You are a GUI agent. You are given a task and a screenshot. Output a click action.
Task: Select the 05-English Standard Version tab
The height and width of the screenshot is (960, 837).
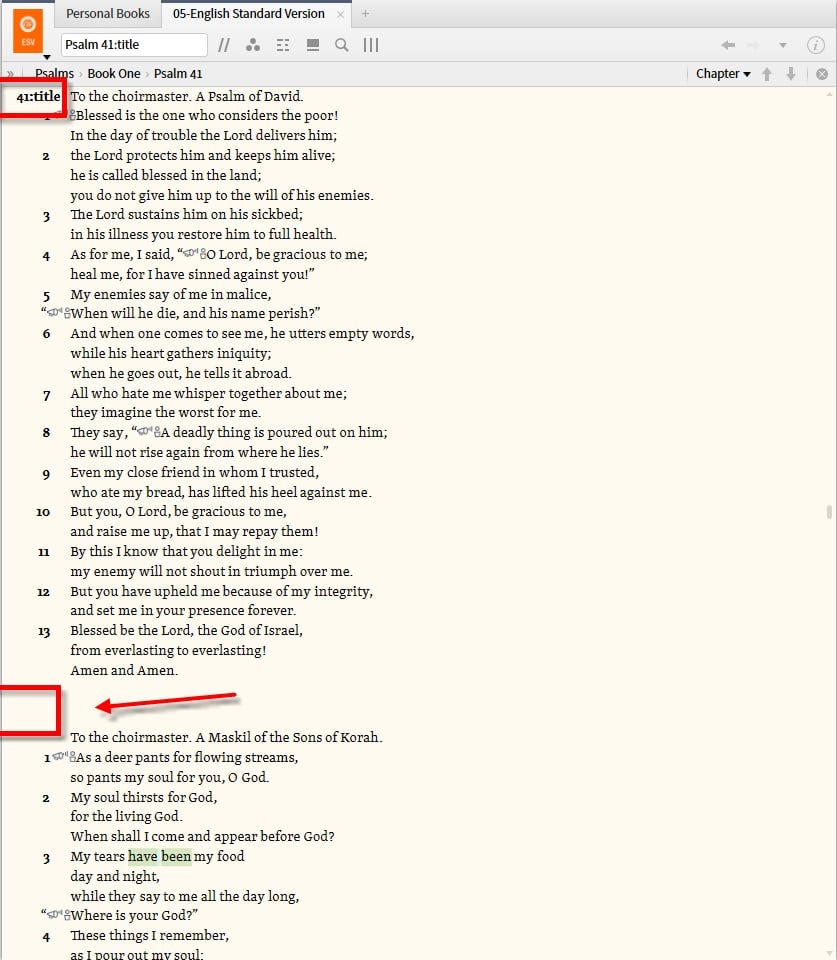[x=249, y=13]
